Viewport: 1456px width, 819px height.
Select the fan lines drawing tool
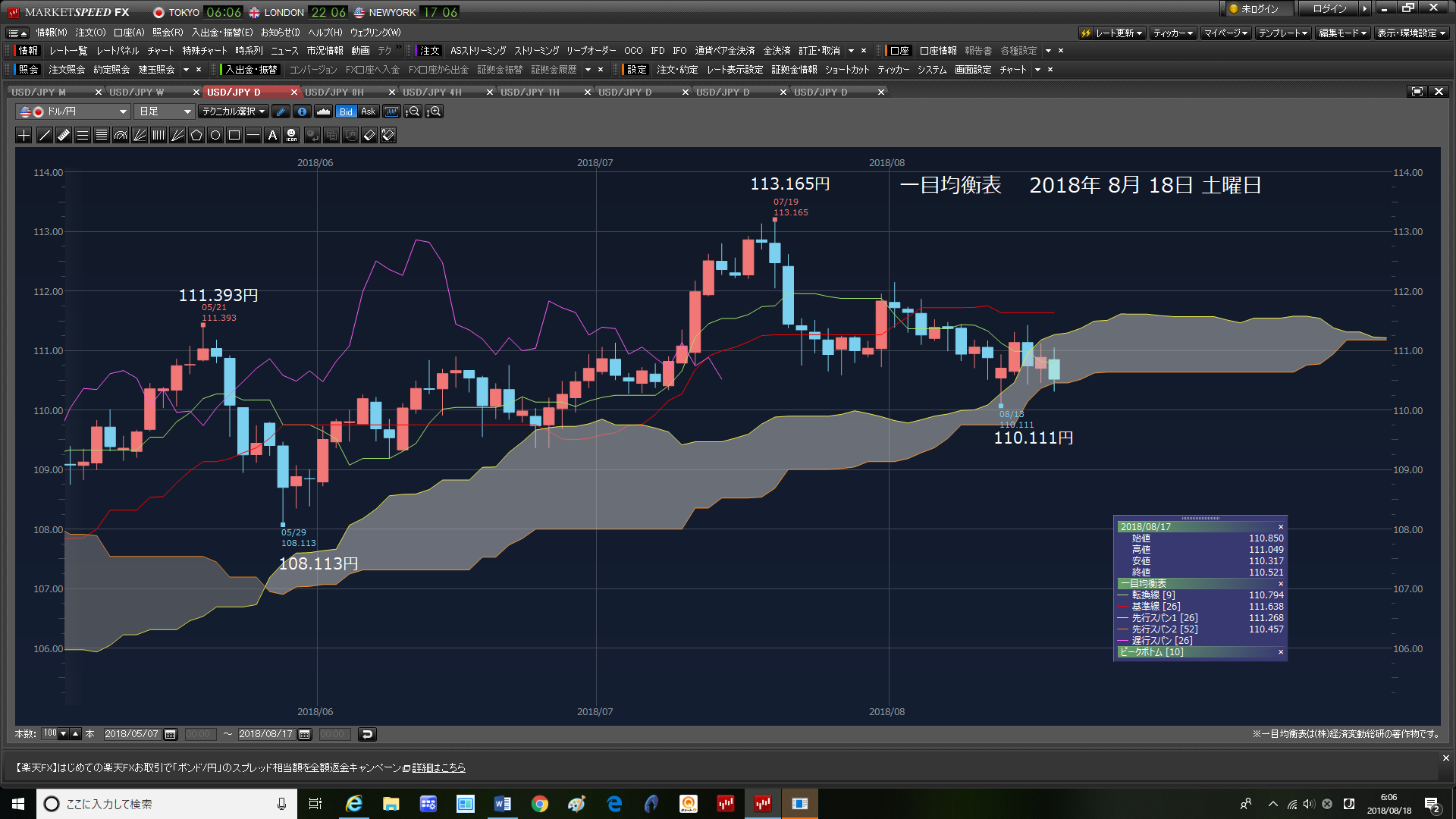[x=177, y=135]
